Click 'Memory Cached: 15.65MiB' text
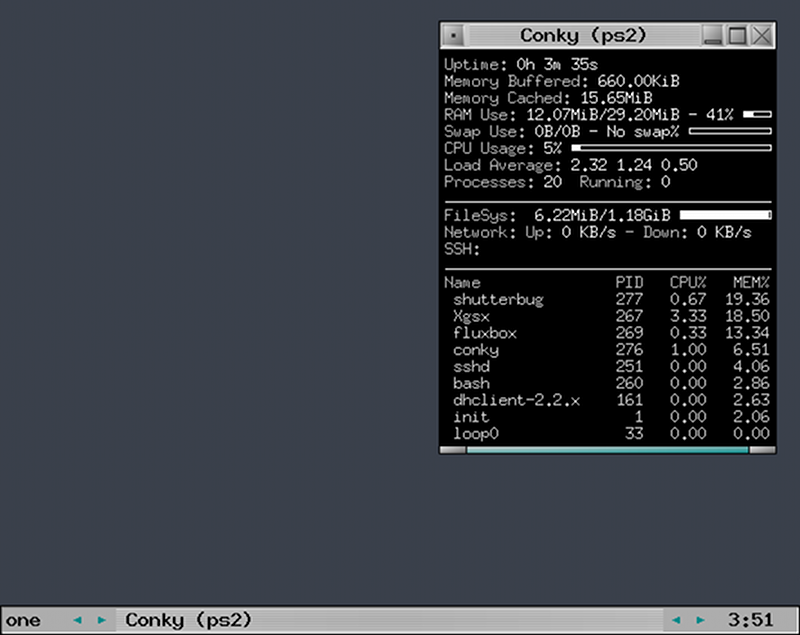This screenshot has height=635, width=800. 548,98
